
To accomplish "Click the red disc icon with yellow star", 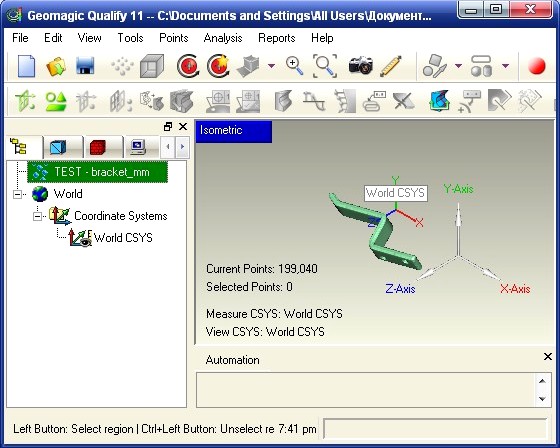I will (x=218, y=66).
